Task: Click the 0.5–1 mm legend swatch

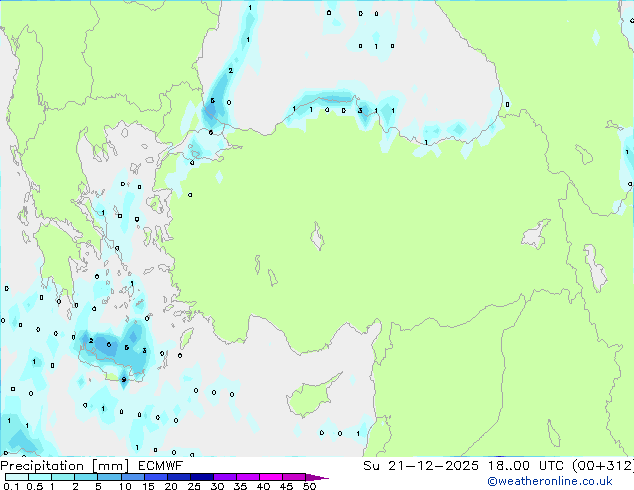Action: pyautogui.click(x=40, y=477)
